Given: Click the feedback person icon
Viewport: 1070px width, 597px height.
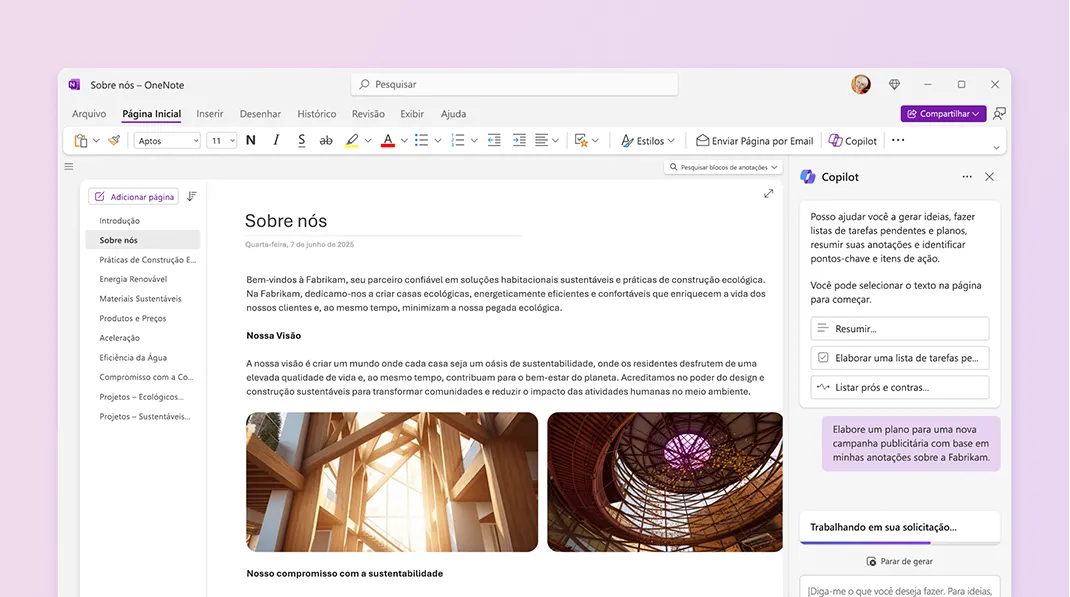Looking at the screenshot, I should click(999, 114).
